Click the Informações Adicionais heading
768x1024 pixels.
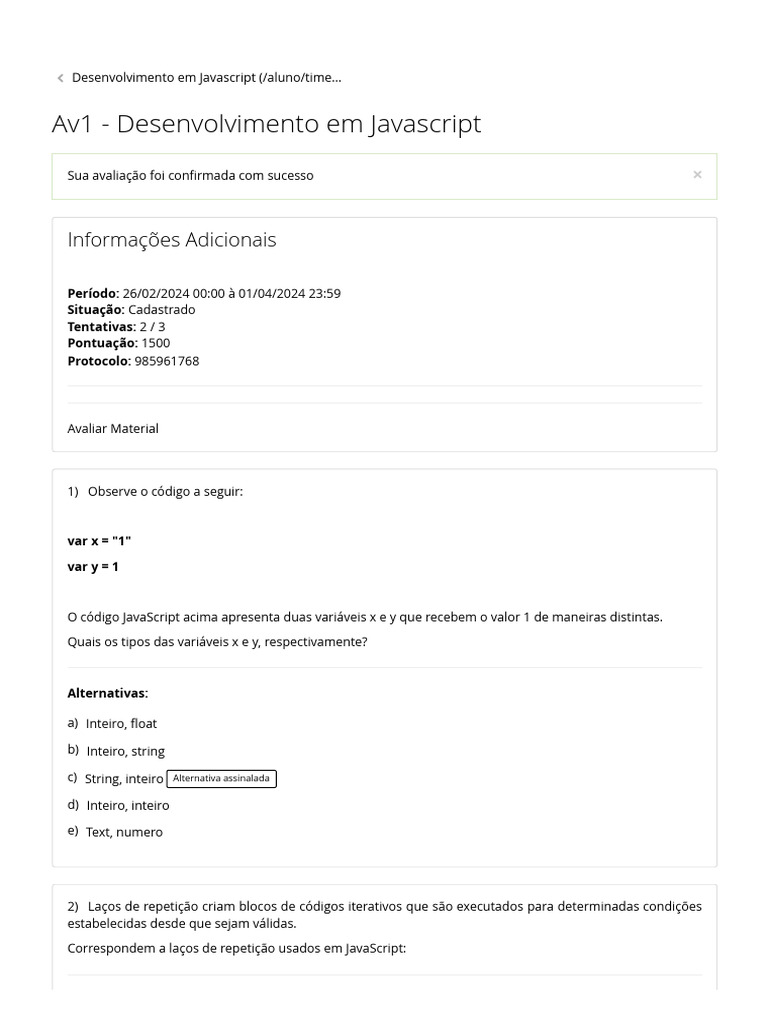[172, 240]
